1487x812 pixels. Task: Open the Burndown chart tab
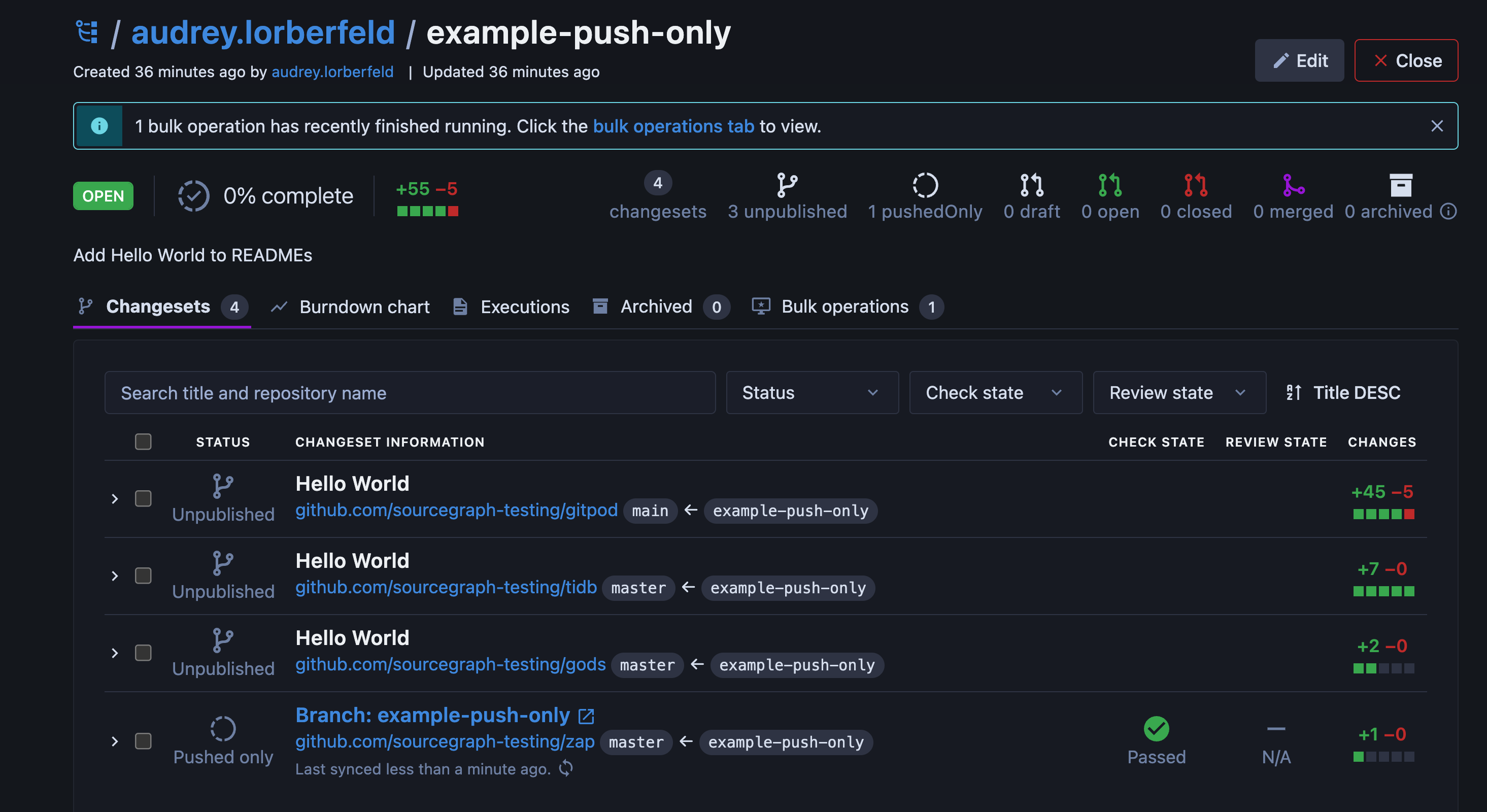click(350, 307)
